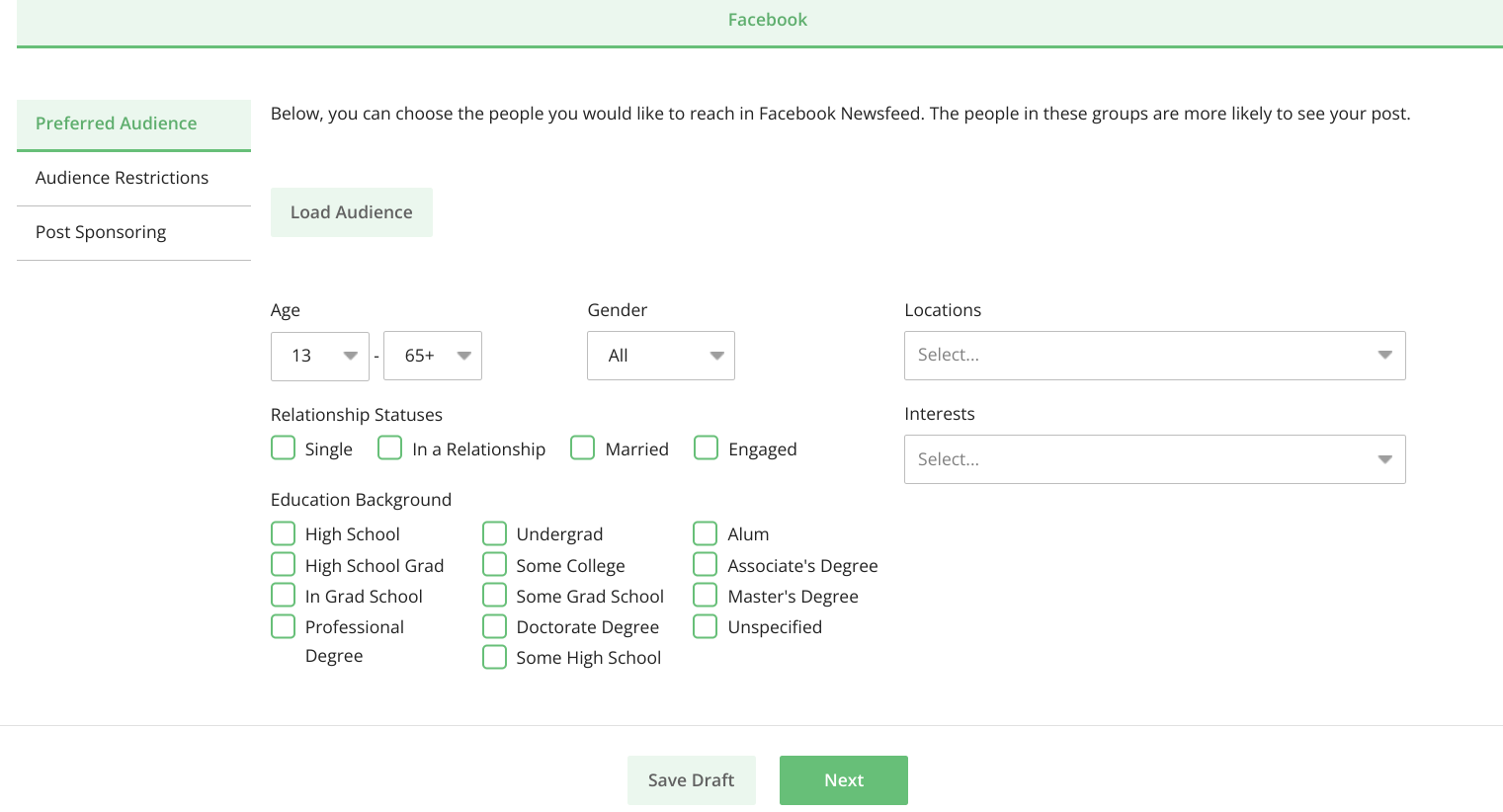Open the Interests select dropdown
Viewport: 1503px width, 812px height.
coord(1155,459)
